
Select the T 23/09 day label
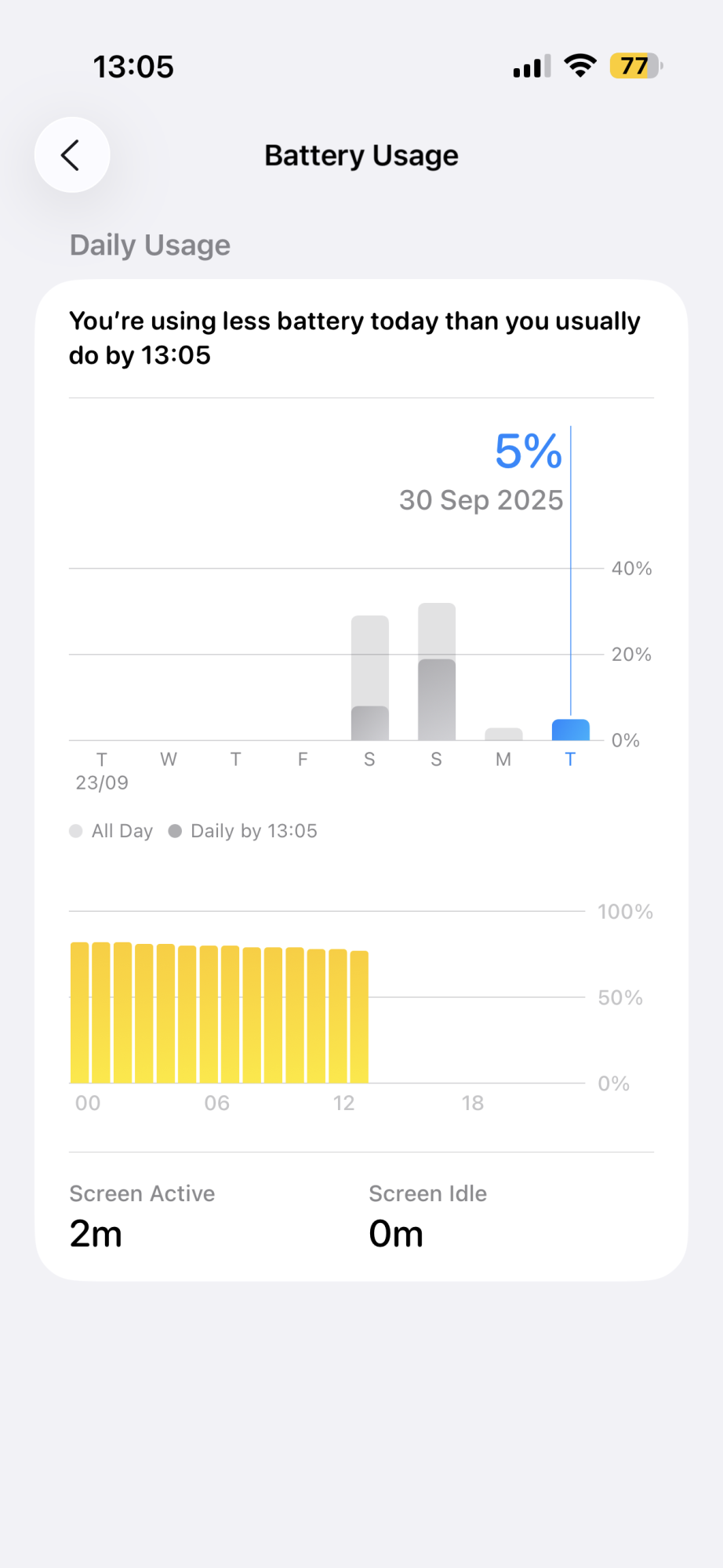pyautogui.click(x=102, y=770)
